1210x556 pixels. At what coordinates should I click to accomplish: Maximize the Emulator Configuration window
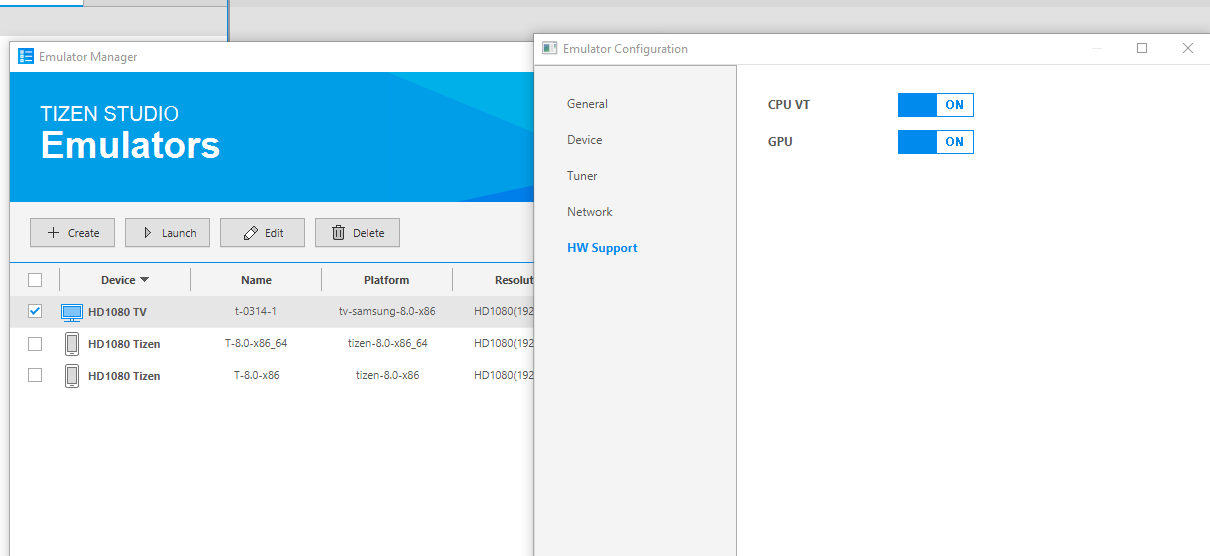click(1142, 48)
